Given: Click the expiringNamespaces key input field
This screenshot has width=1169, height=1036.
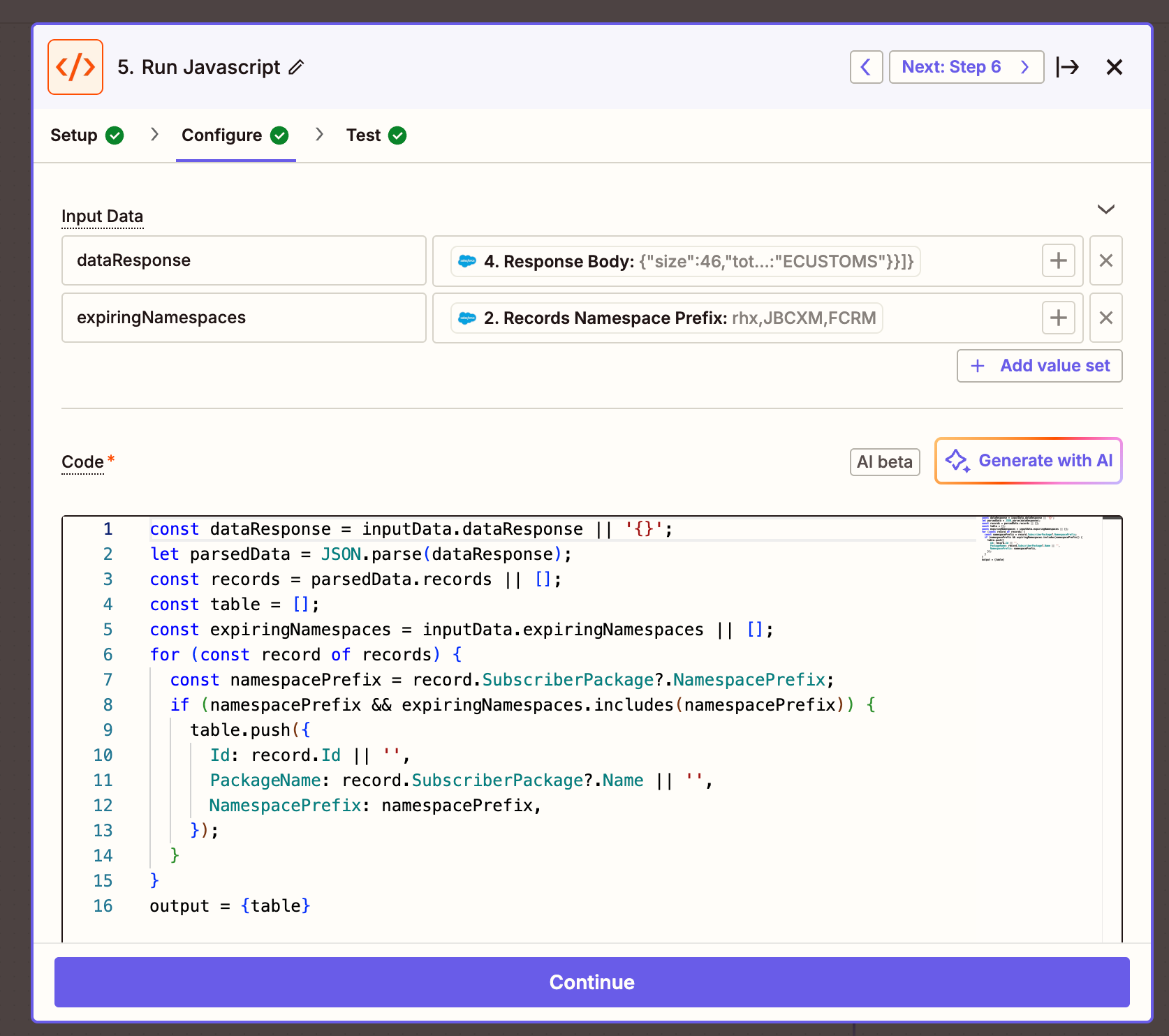Looking at the screenshot, I should click(x=244, y=318).
